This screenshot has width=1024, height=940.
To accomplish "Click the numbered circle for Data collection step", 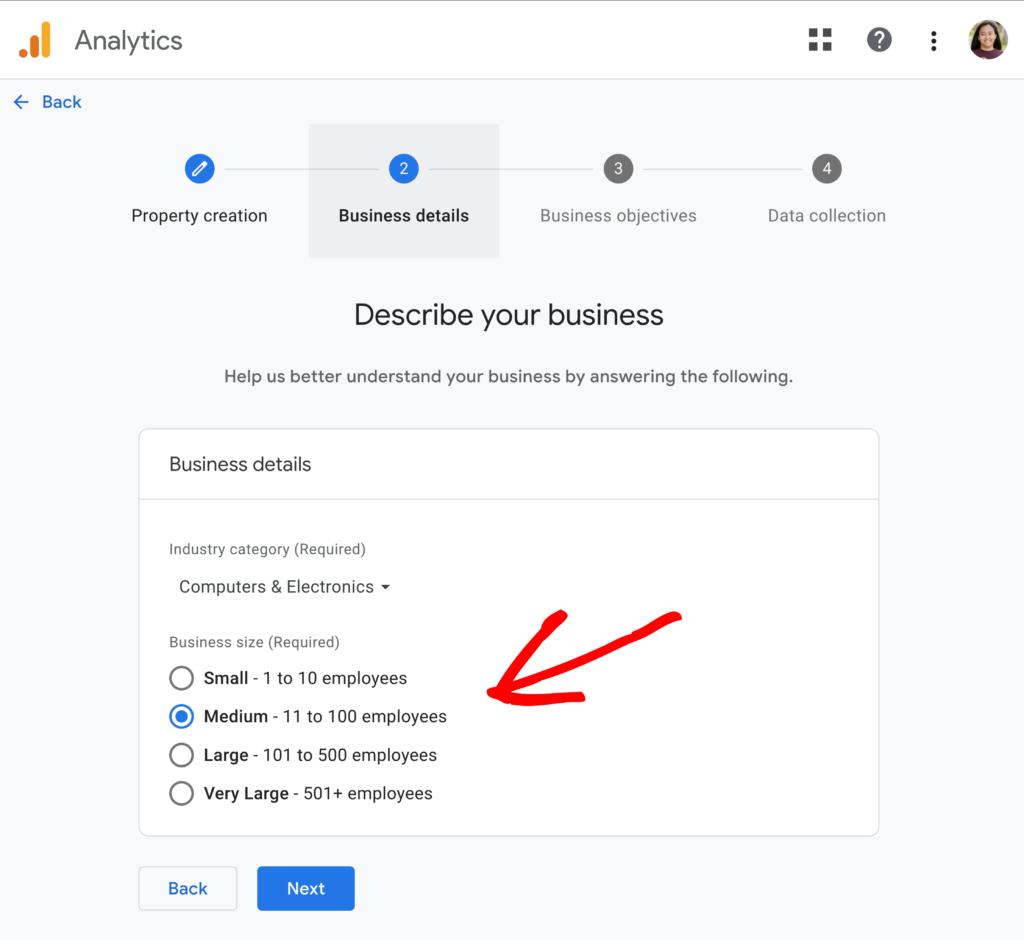I will click(827, 168).
